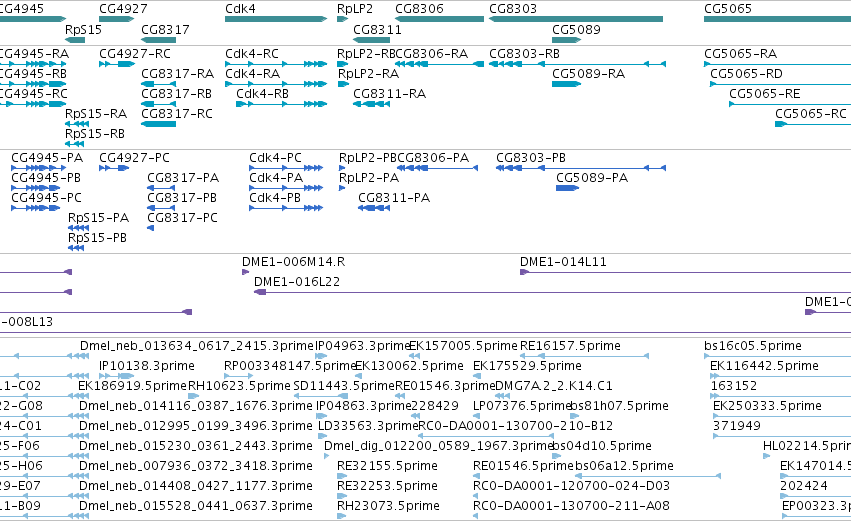Open protein CG4945-PC label

point(47,198)
